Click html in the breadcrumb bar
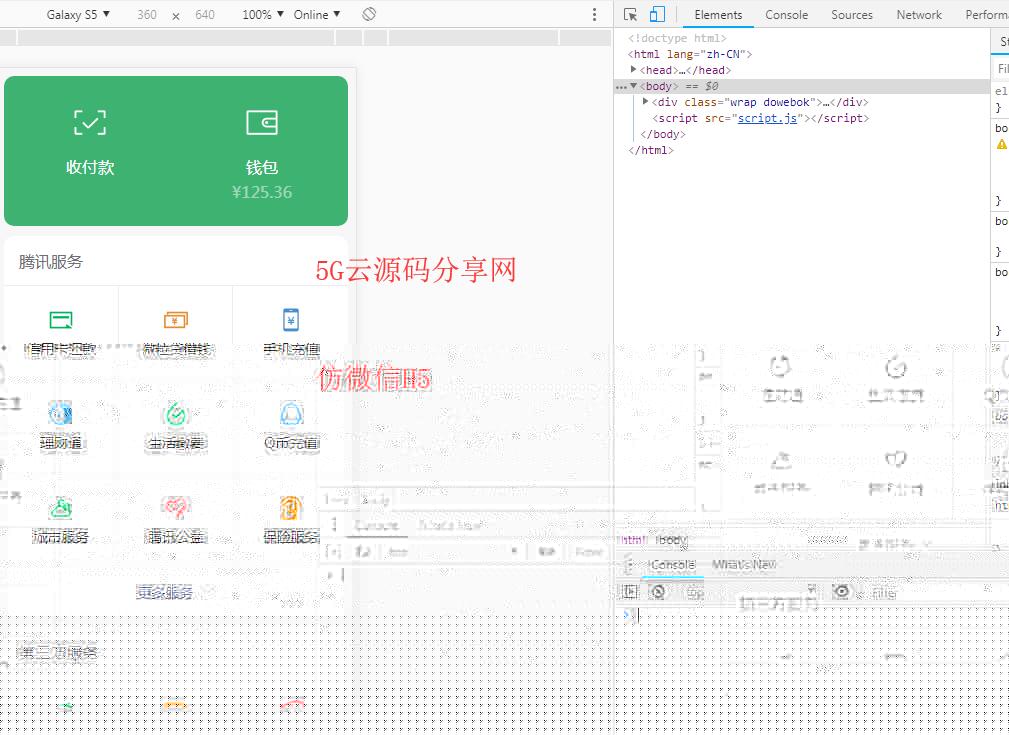Viewport: 1009px width, 735px height. point(634,539)
